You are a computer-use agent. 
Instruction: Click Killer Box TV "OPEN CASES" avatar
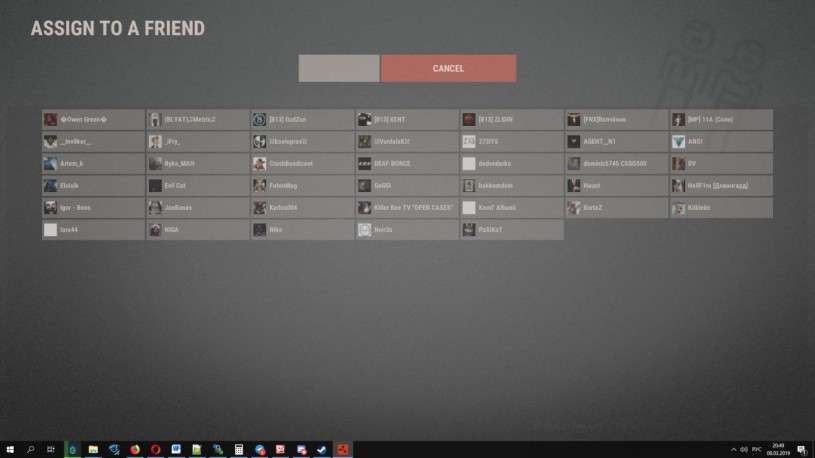365,208
